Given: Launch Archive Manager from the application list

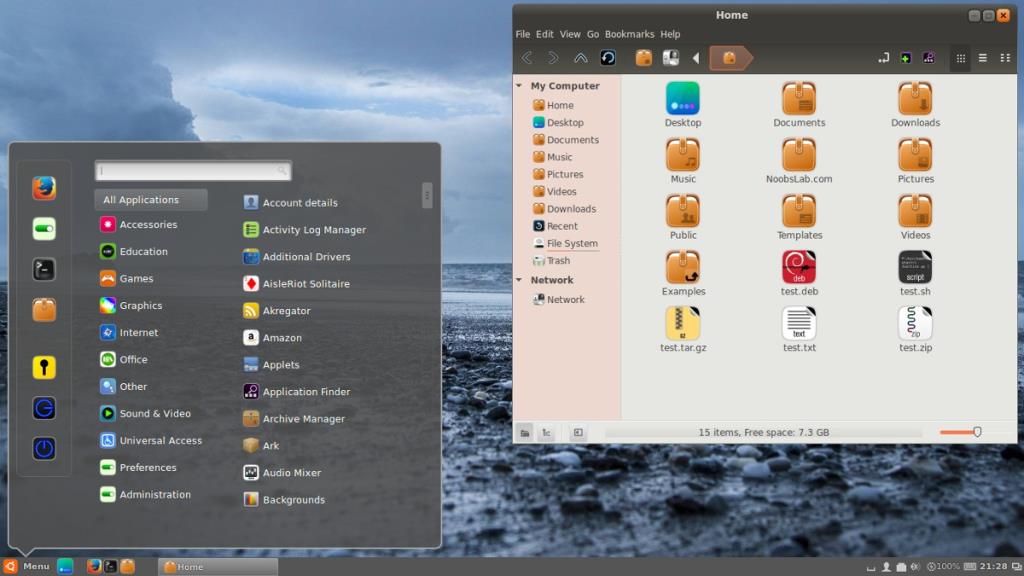Looking at the screenshot, I should 303,419.
